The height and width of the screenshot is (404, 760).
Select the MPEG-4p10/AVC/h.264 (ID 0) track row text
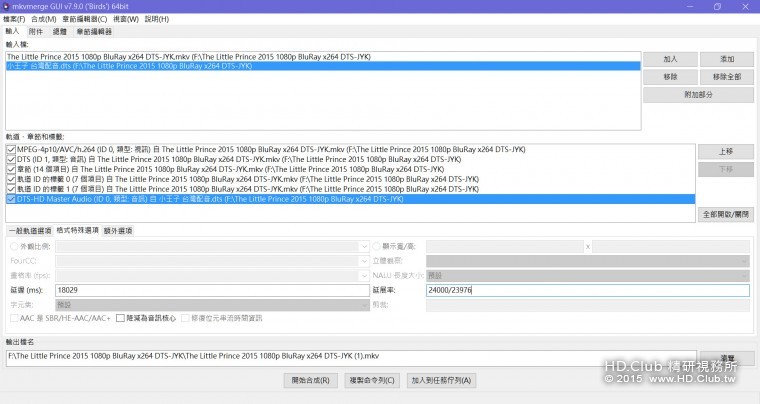click(x=271, y=150)
